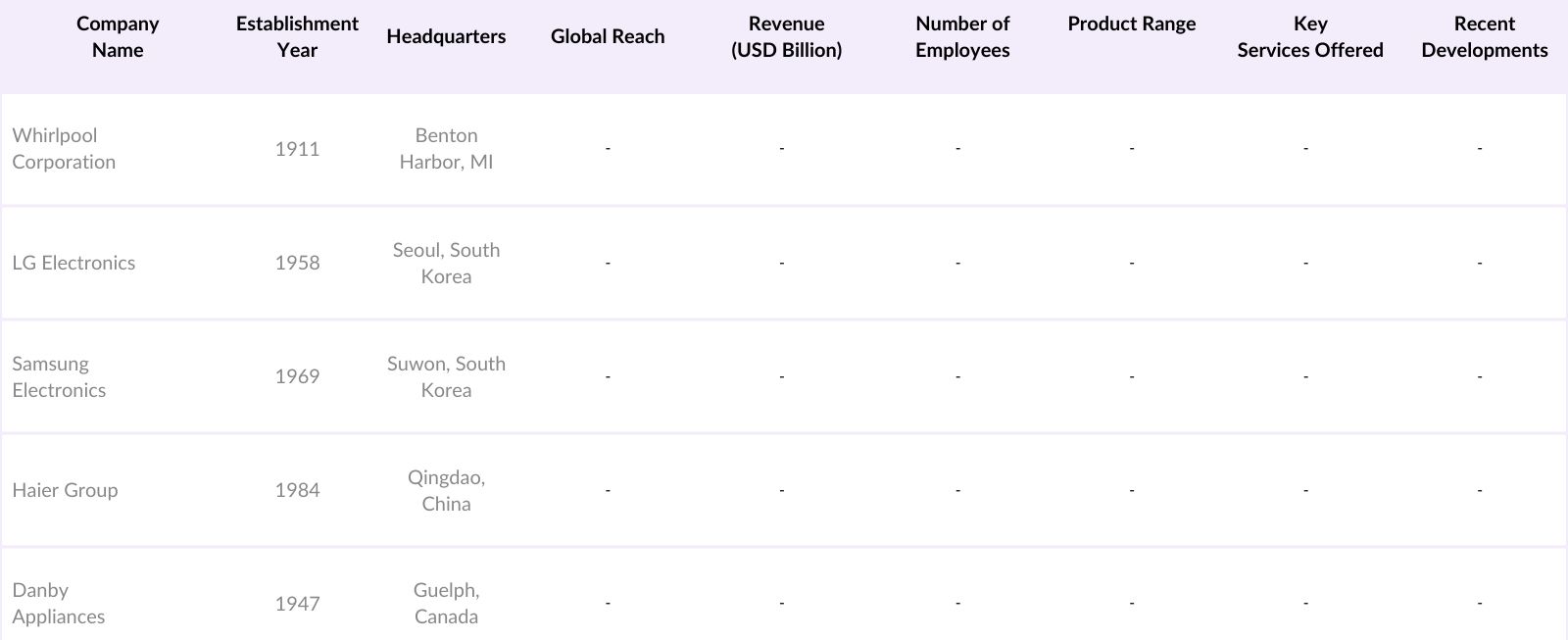The image size is (1568, 640).
Task: Select the Revenue (USD Billion) header
Action: (x=786, y=37)
